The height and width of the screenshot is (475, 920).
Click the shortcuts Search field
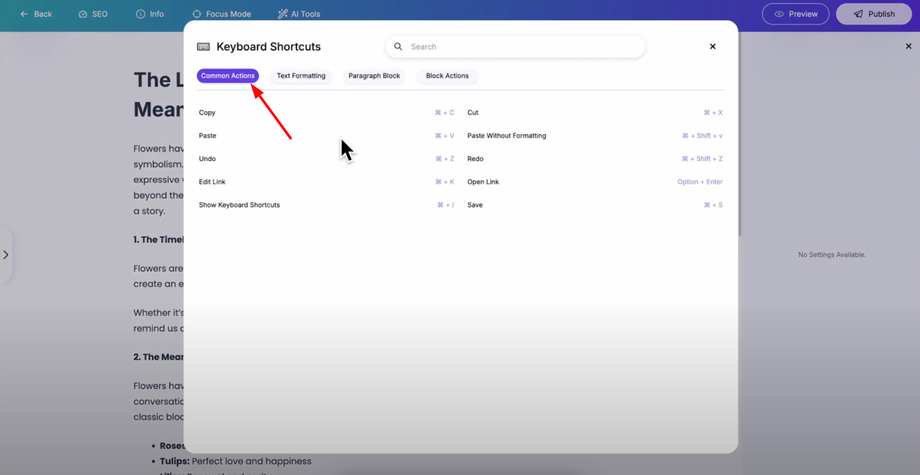(x=515, y=47)
